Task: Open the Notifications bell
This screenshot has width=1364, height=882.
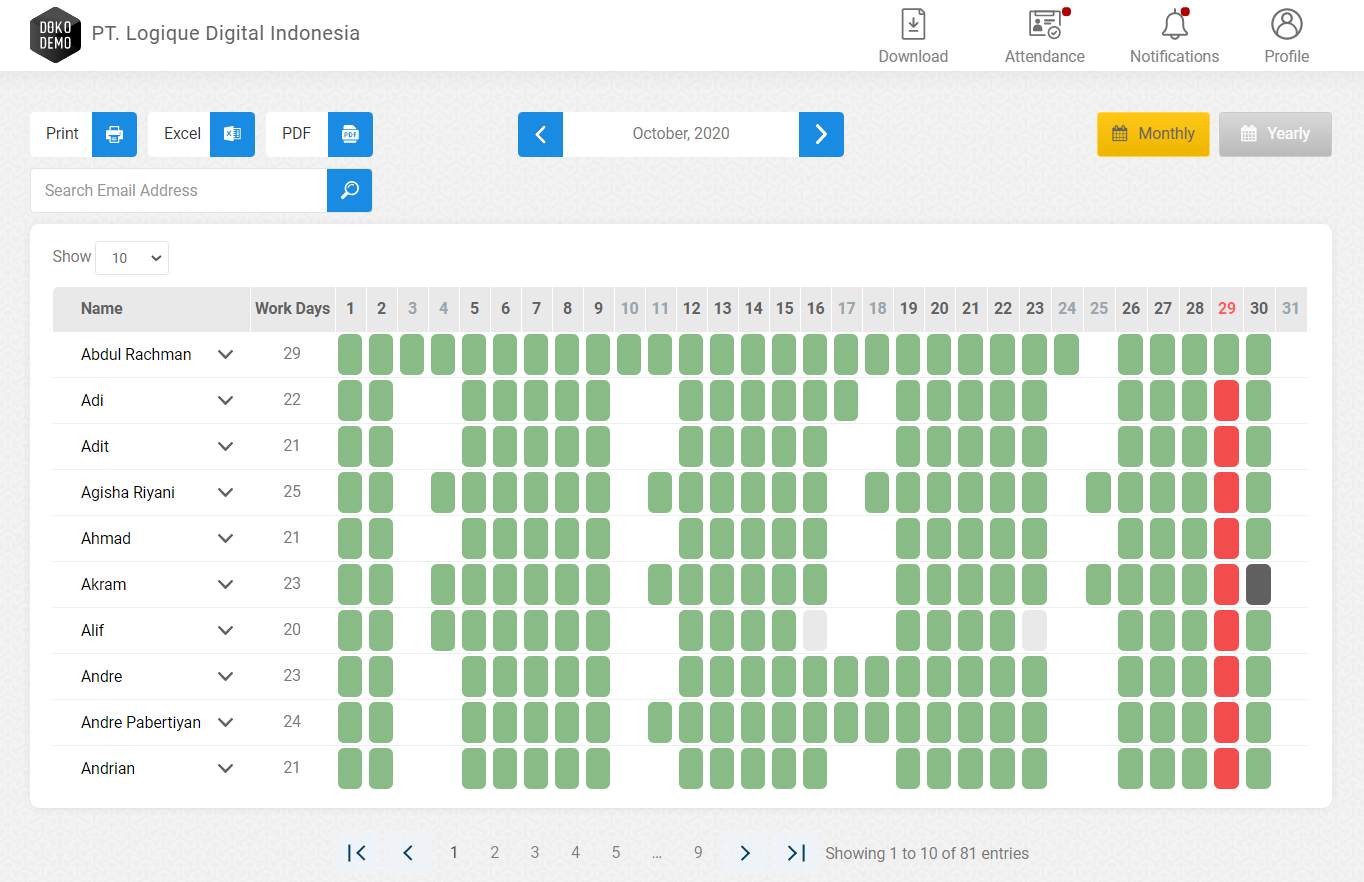Action: [1174, 25]
